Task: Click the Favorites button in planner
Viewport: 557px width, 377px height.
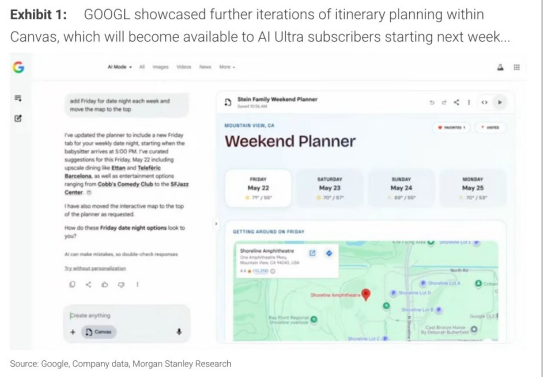Action: [451, 127]
